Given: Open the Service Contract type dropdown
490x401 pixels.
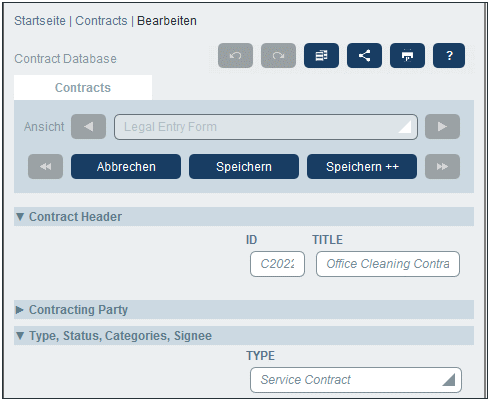Looking at the screenshot, I should [356, 380].
